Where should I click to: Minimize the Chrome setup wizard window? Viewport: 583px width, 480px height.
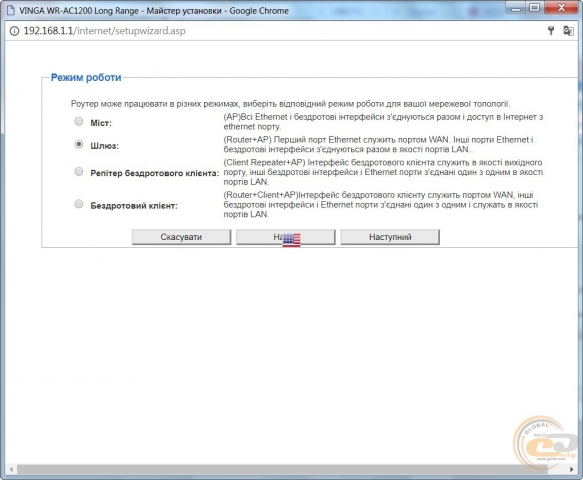[x=515, y=8]
